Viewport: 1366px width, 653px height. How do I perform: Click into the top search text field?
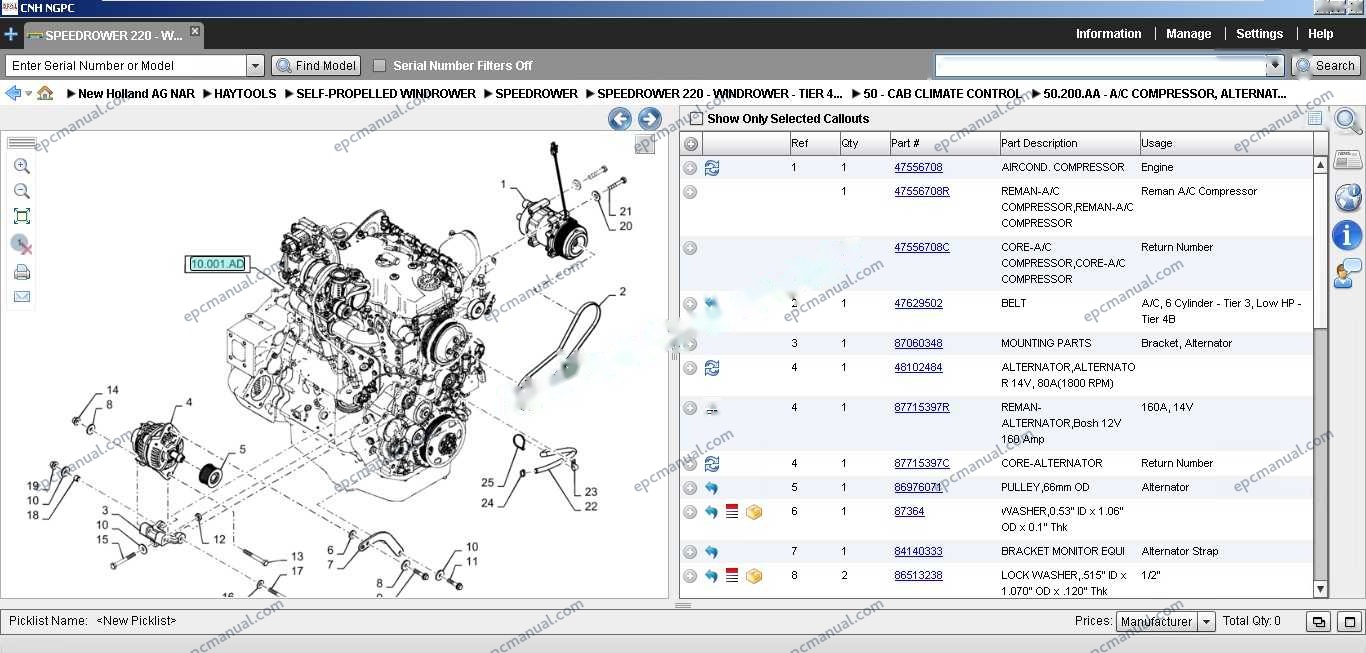(x=1100, y=66)
